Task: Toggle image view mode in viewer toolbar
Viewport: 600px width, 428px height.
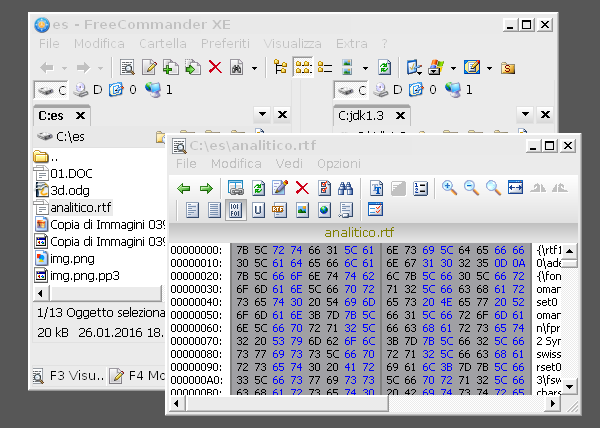Action: tap(302, 210)
